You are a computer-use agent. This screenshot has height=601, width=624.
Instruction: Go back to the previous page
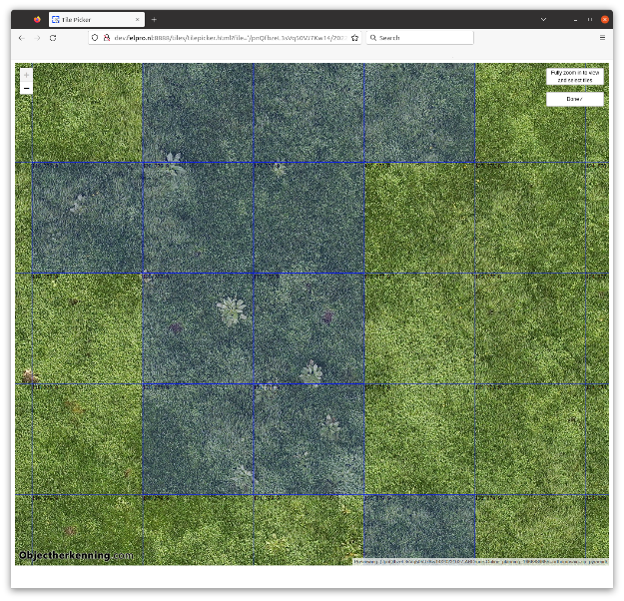(20, 37)
